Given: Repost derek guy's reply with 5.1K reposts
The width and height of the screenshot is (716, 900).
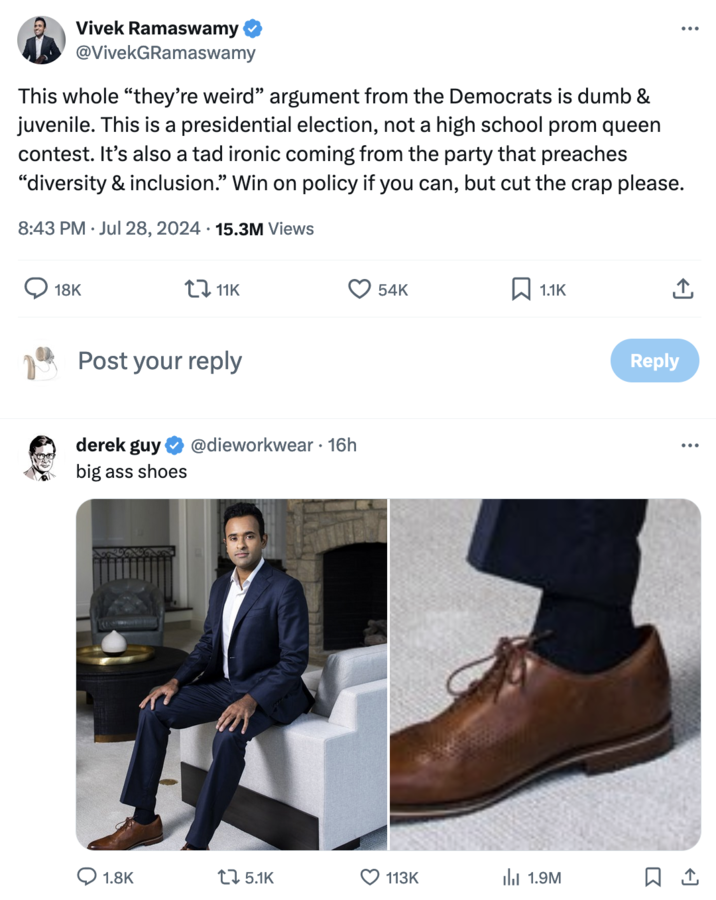Looking at the screenshot, I should point(229,877).
